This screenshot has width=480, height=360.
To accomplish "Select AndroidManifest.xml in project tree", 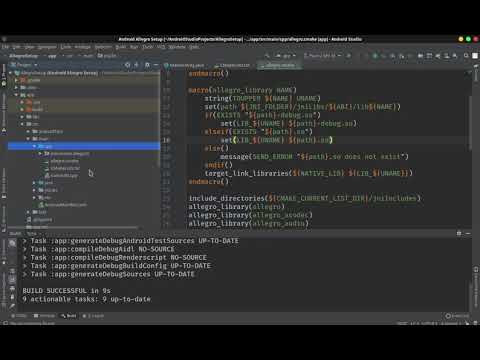I will point(63,205).
